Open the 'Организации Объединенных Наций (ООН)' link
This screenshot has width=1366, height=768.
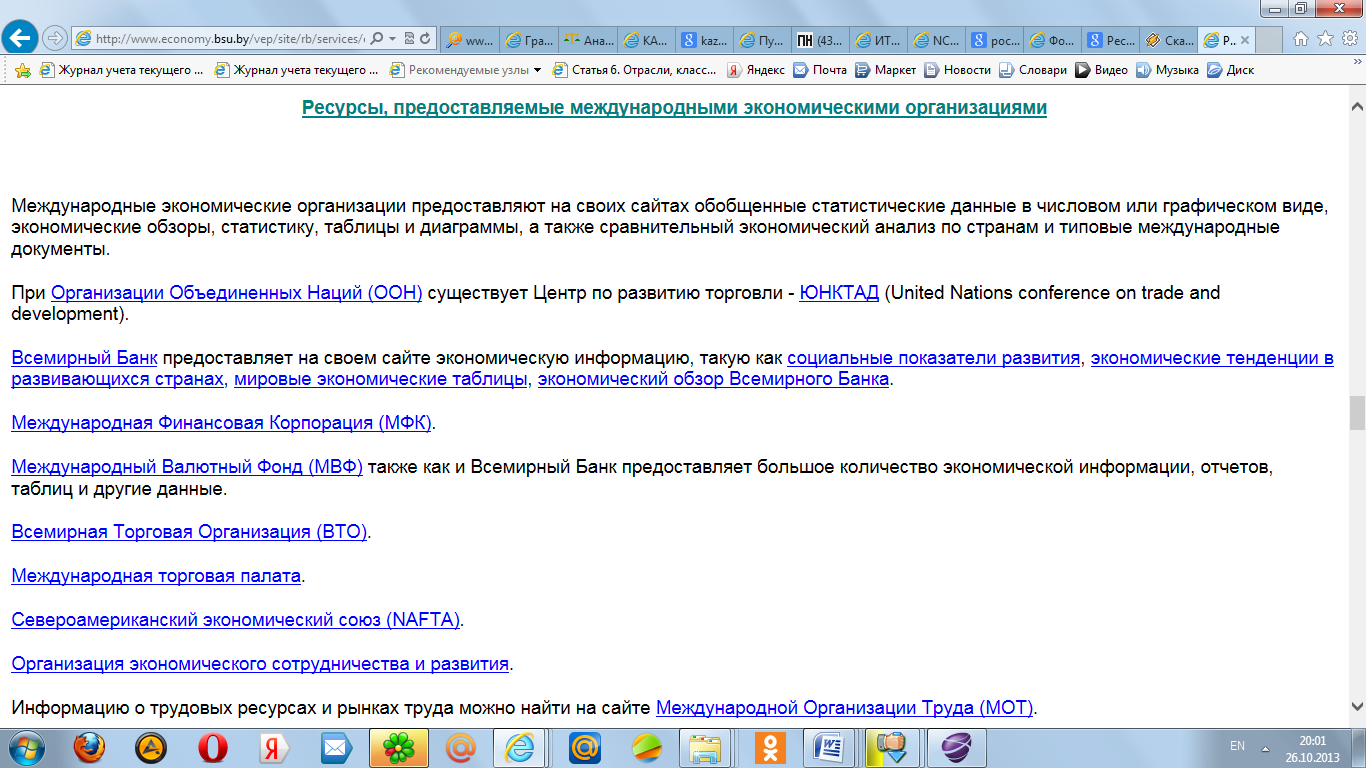pyautogui.click(x=237, y=293)
